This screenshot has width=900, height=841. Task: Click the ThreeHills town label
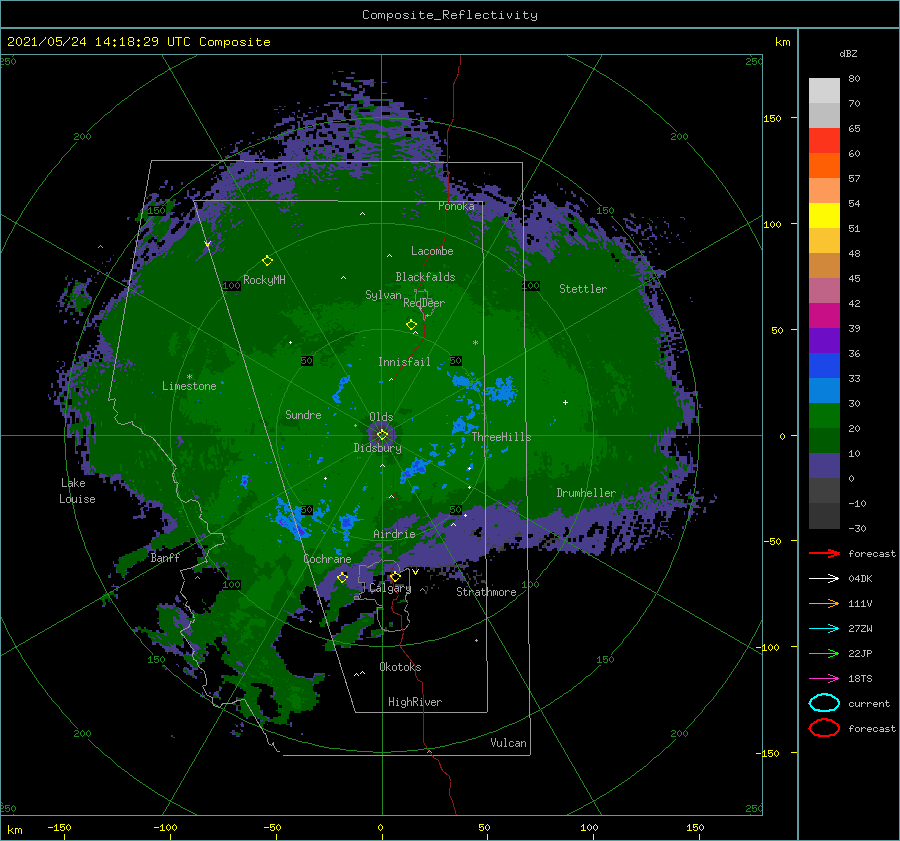(x=501, y=437)
